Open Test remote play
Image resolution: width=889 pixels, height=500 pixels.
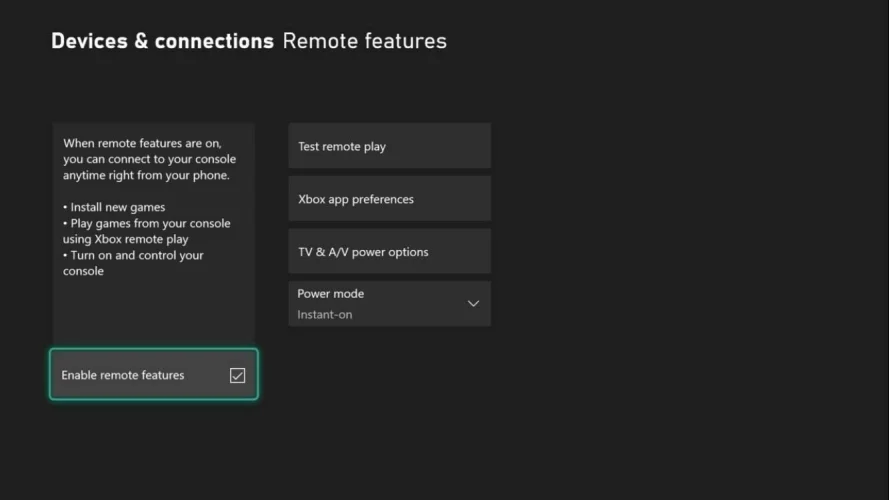click(389, 146)
